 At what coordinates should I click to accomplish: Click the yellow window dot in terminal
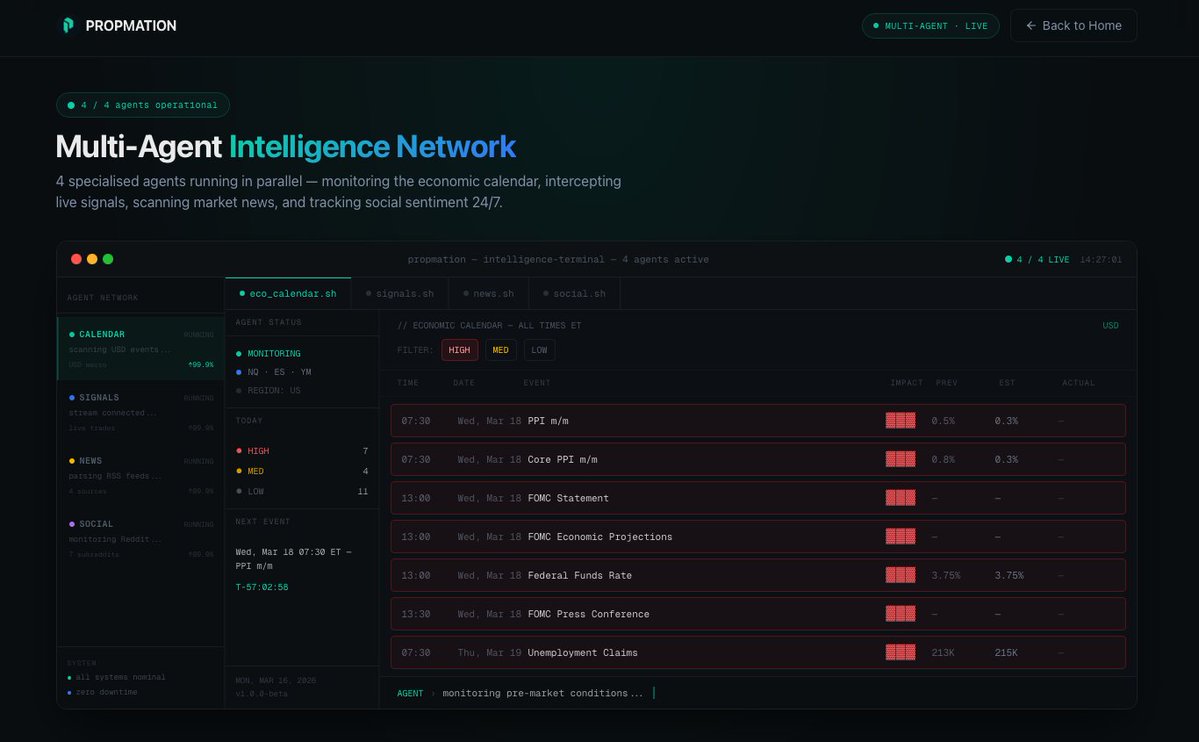tap(92, 259)
